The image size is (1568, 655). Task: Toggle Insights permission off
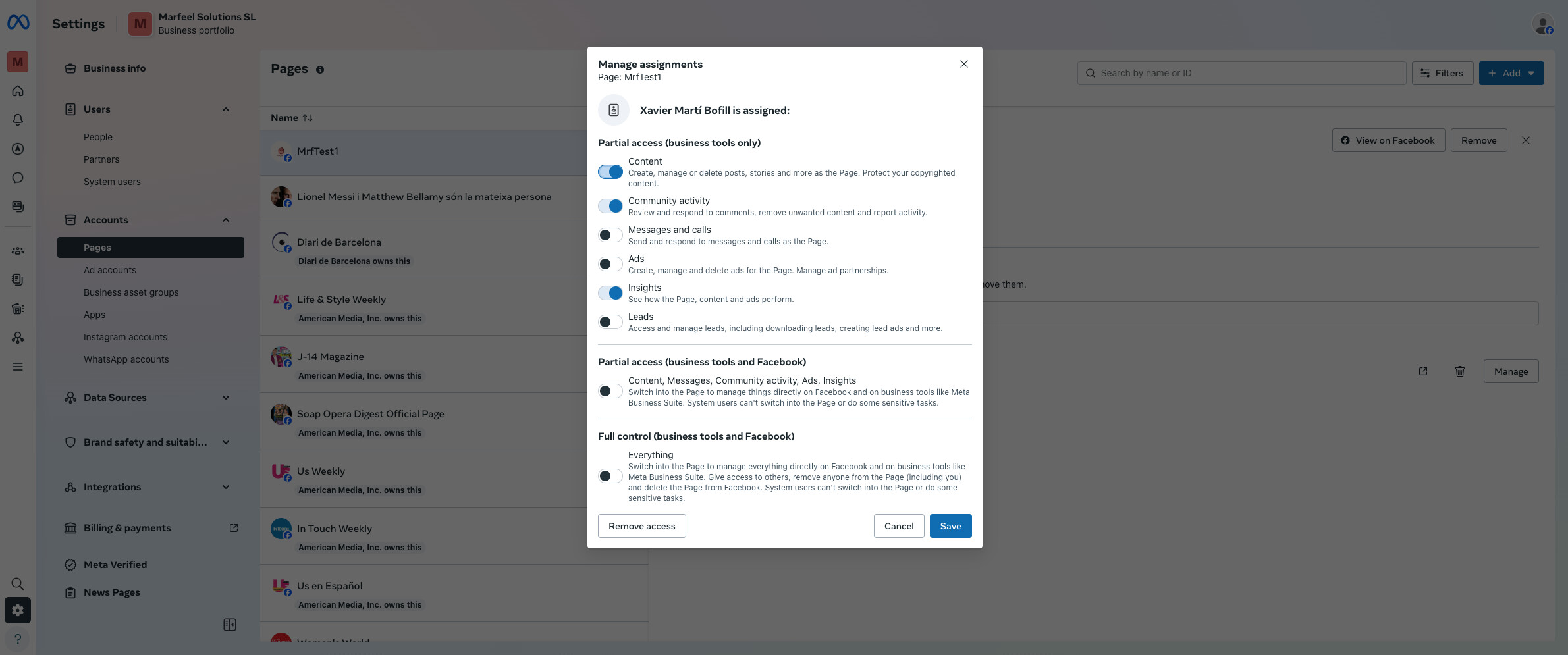[x=610, y=292]
